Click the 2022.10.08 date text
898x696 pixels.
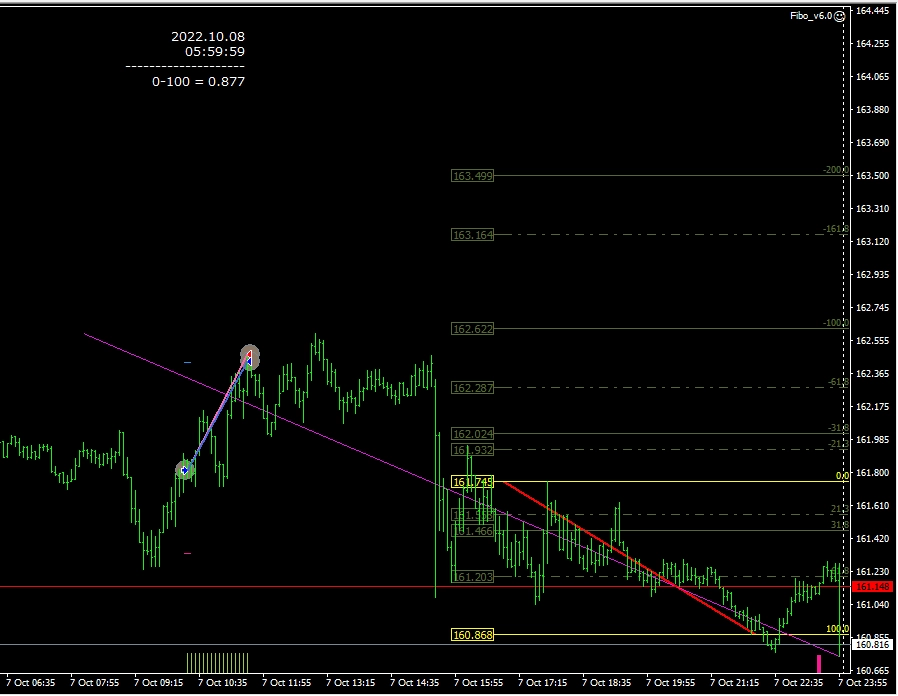tap(208, 37)
